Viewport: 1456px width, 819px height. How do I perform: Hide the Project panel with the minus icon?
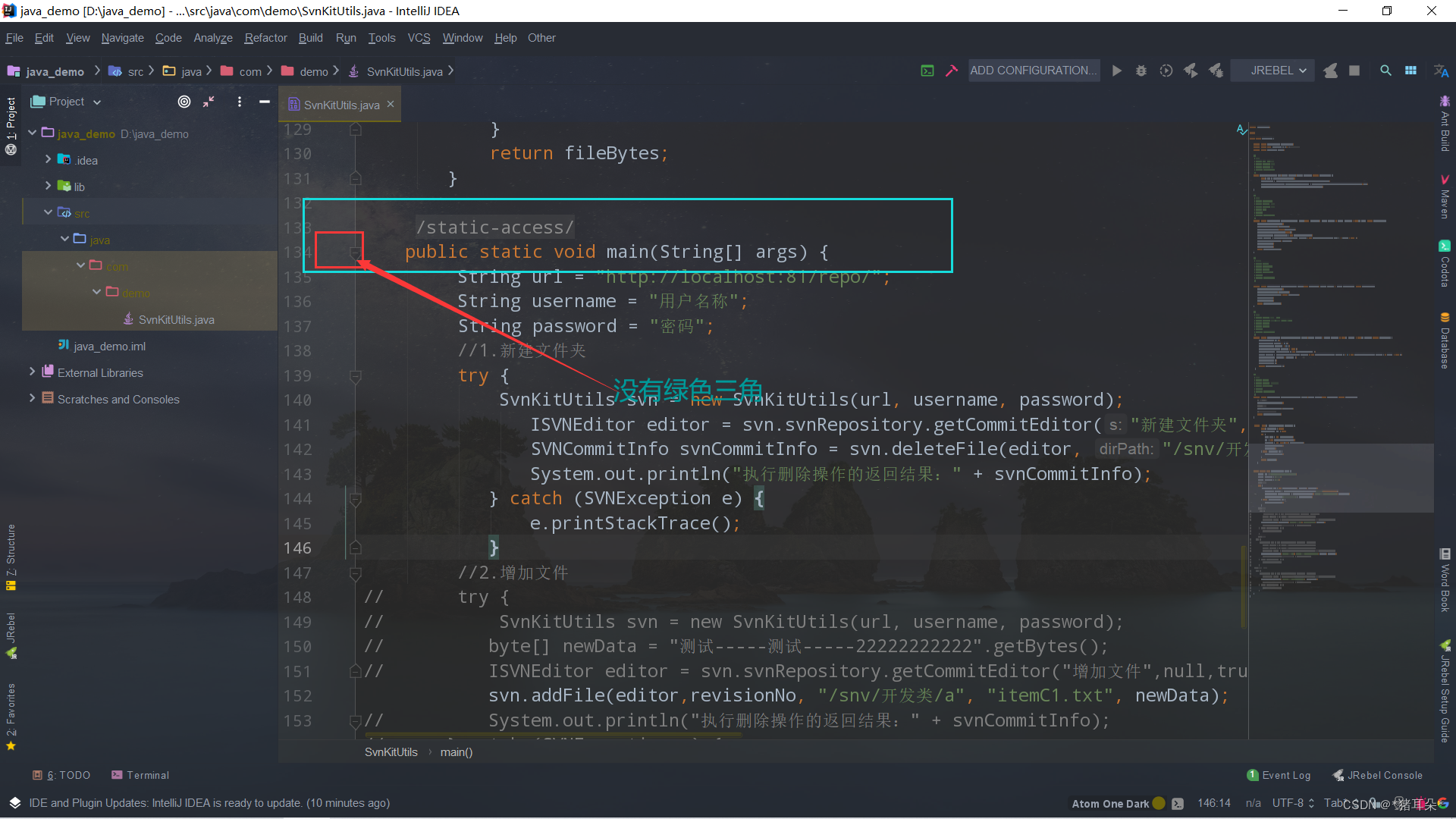[x=265, y=102]
